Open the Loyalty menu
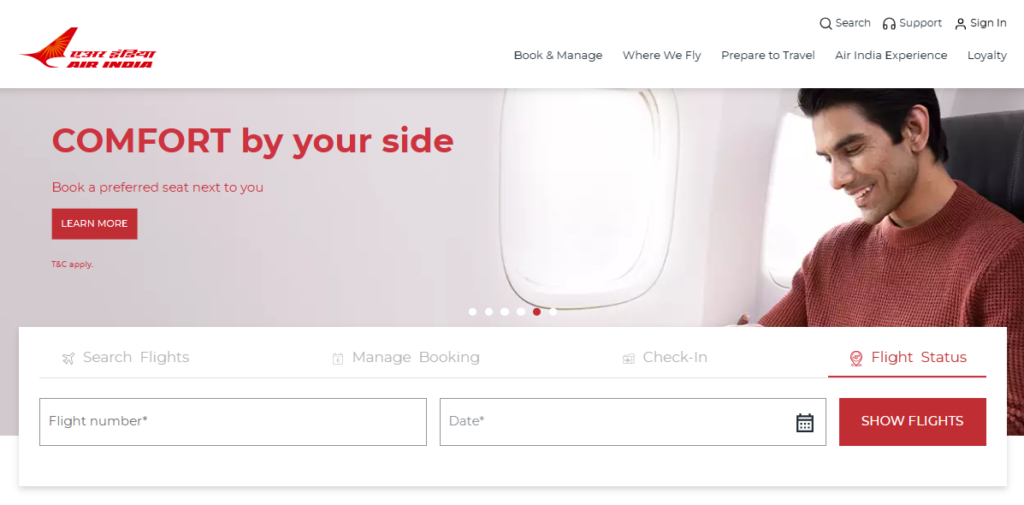The image size is (1024, 505). (987, 56)
